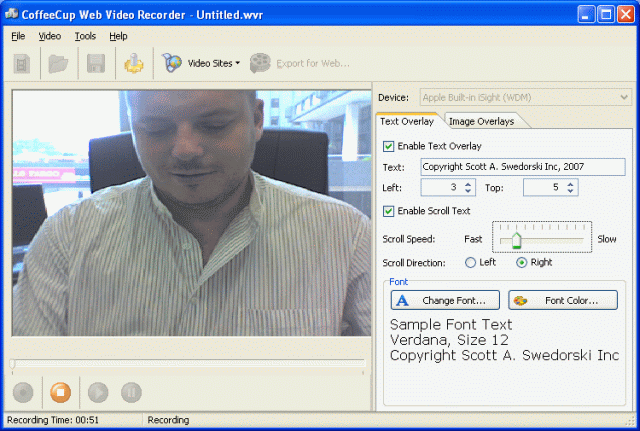Image resolution: width=640 pixels, height=431 pixels.
Task: Click the orange Stop recording button
Action: pyautogui.click(x=59, y=392)
